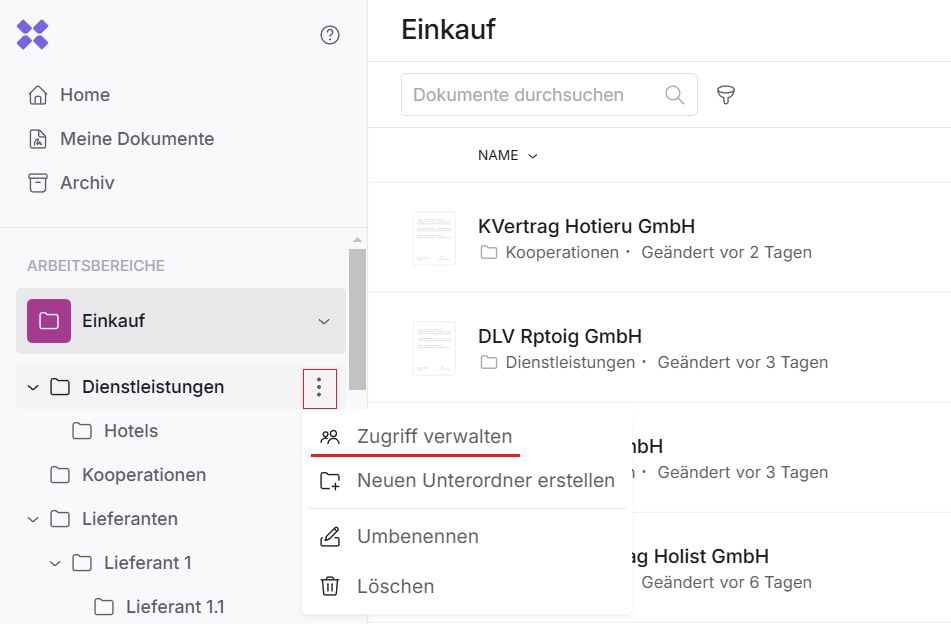Collapse the Dienstleistungen folder
Viewport: 951px width, 624px height.
coord(33,387)
